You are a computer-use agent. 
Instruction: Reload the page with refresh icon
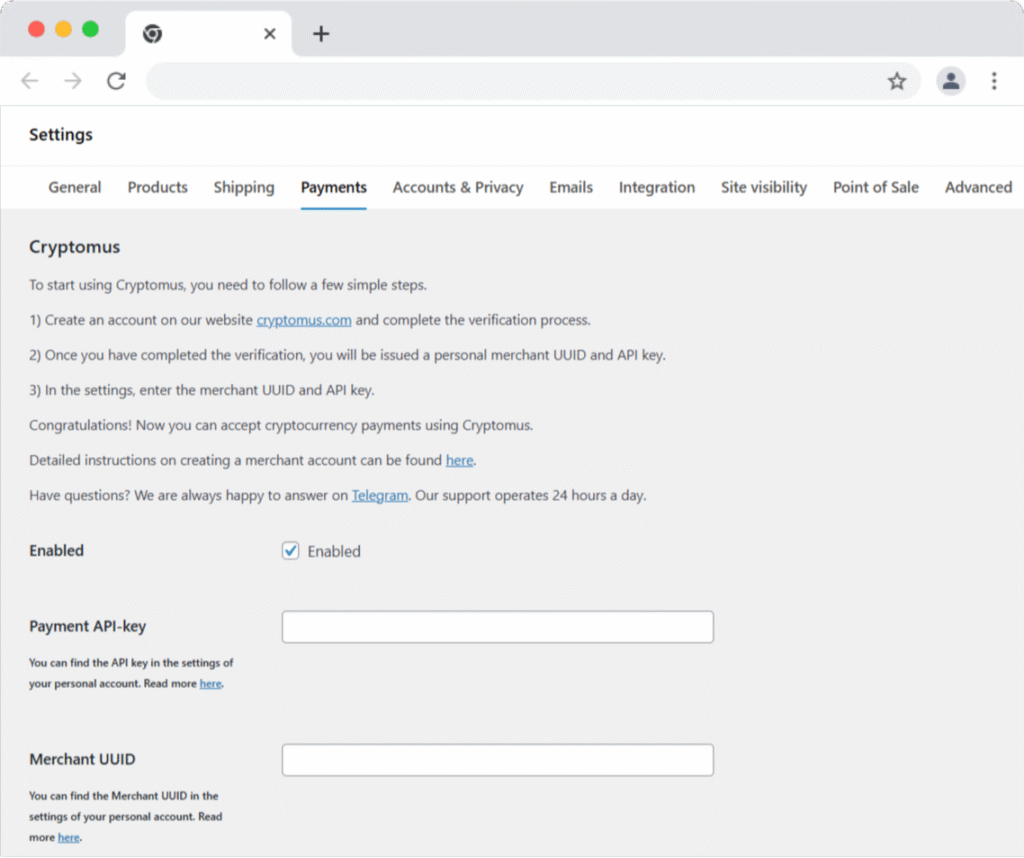point(116,81)
